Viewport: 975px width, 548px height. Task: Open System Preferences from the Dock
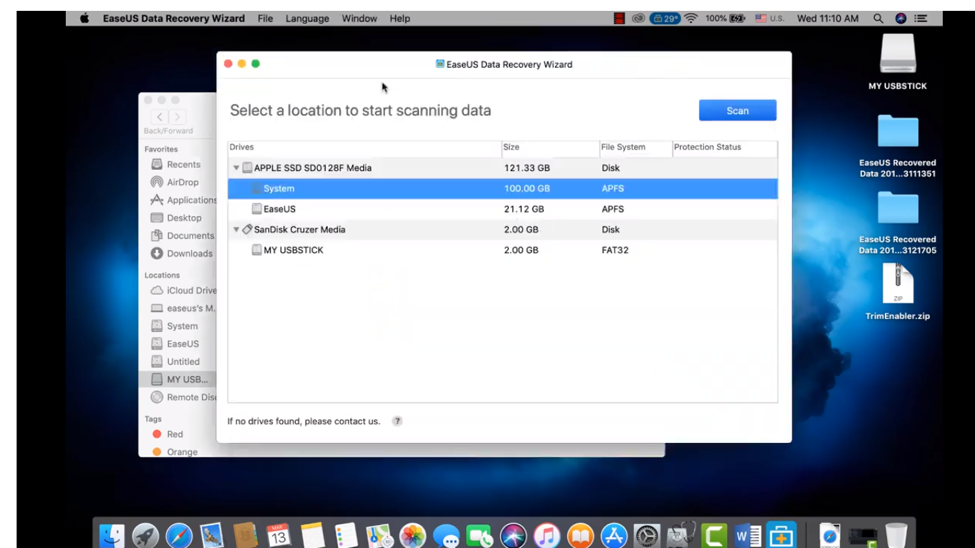pos(647,536)
